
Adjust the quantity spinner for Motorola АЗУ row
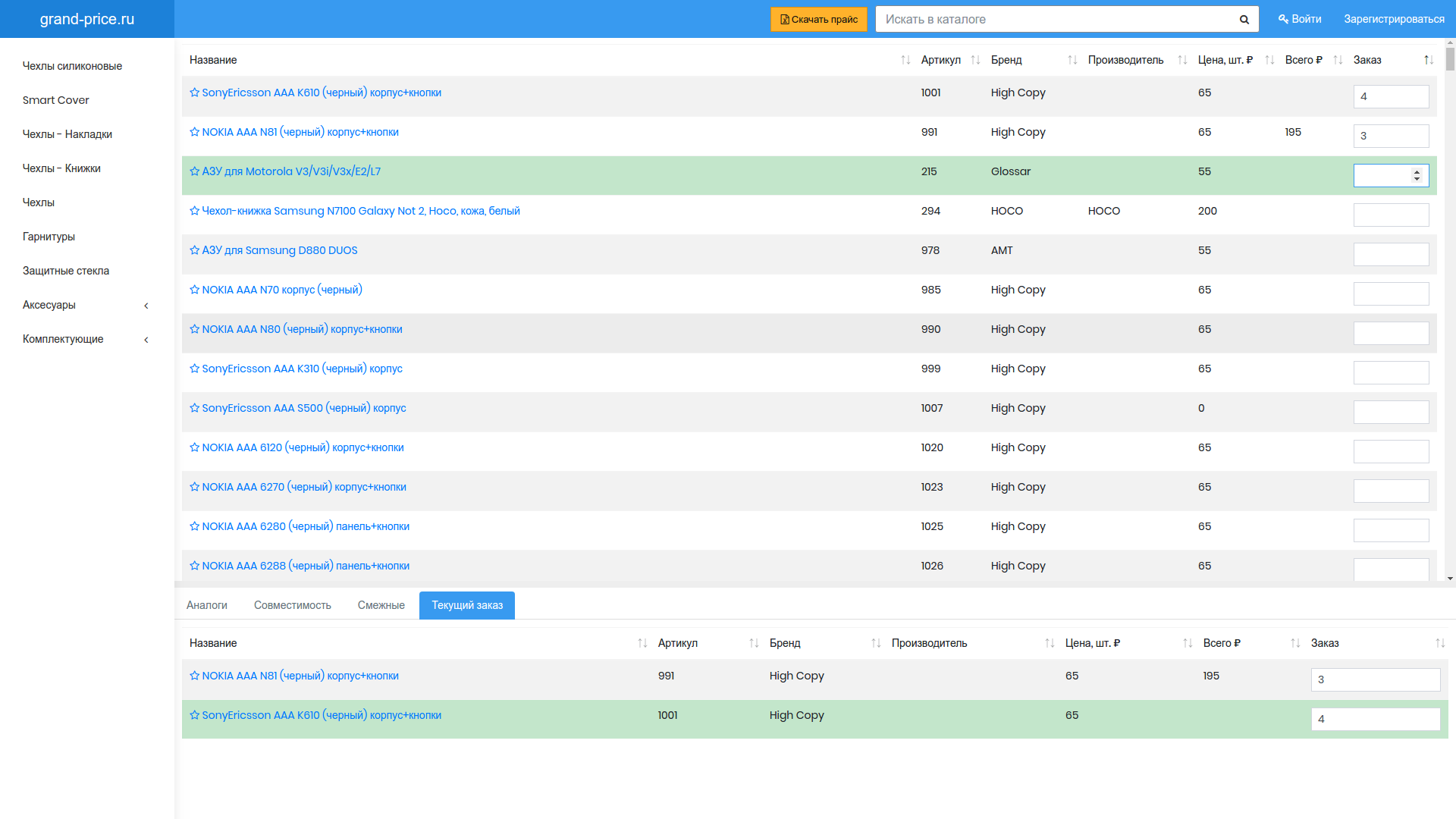[x=1417, y=175]
